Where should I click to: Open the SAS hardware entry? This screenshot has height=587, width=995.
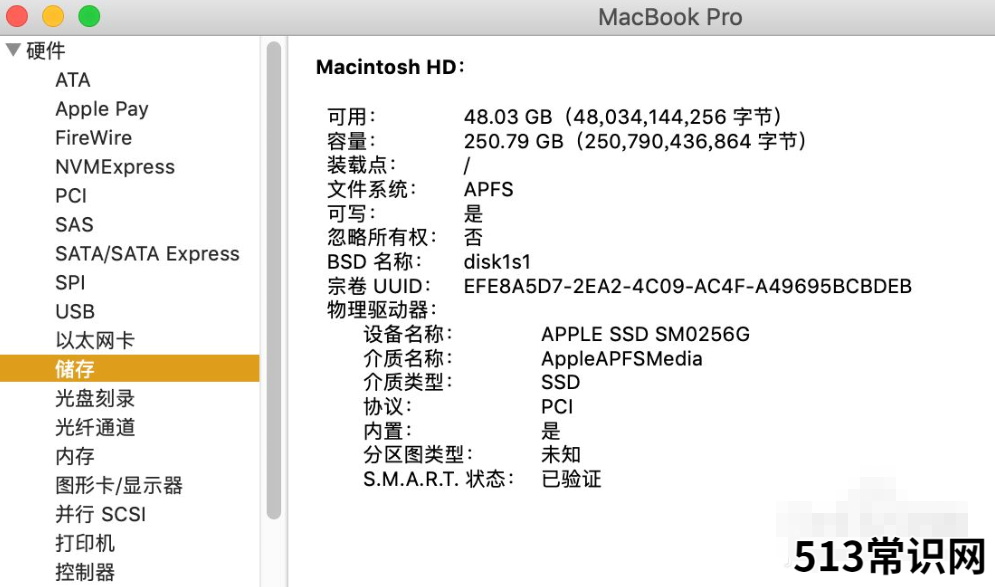74,225
